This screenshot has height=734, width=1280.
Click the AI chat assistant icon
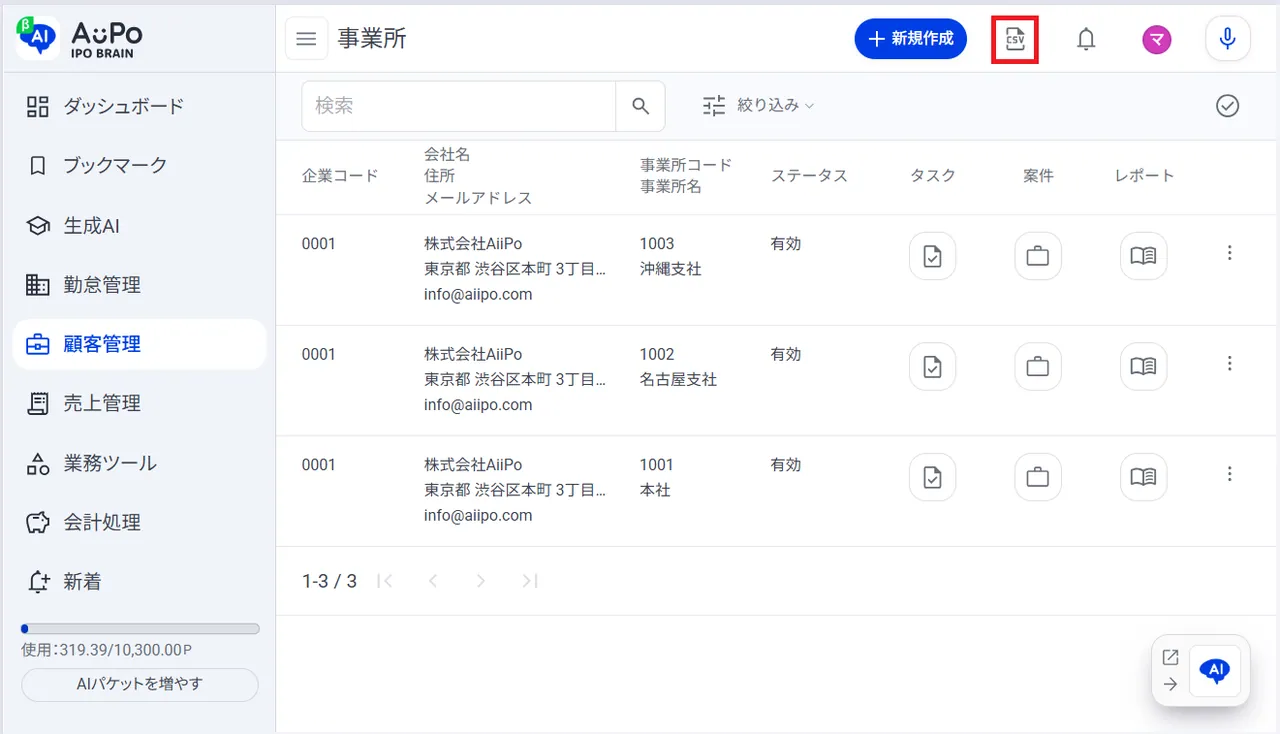[x=1215, y=671]
